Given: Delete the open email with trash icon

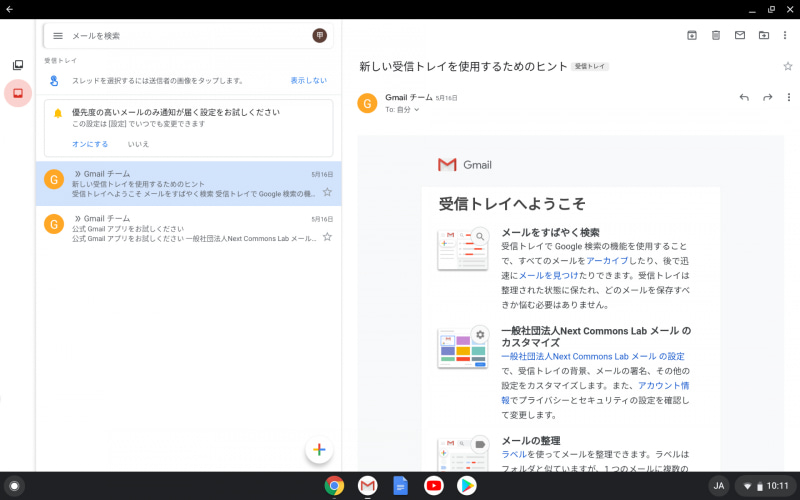Looking at the screenshot, I should pos(716,35).
